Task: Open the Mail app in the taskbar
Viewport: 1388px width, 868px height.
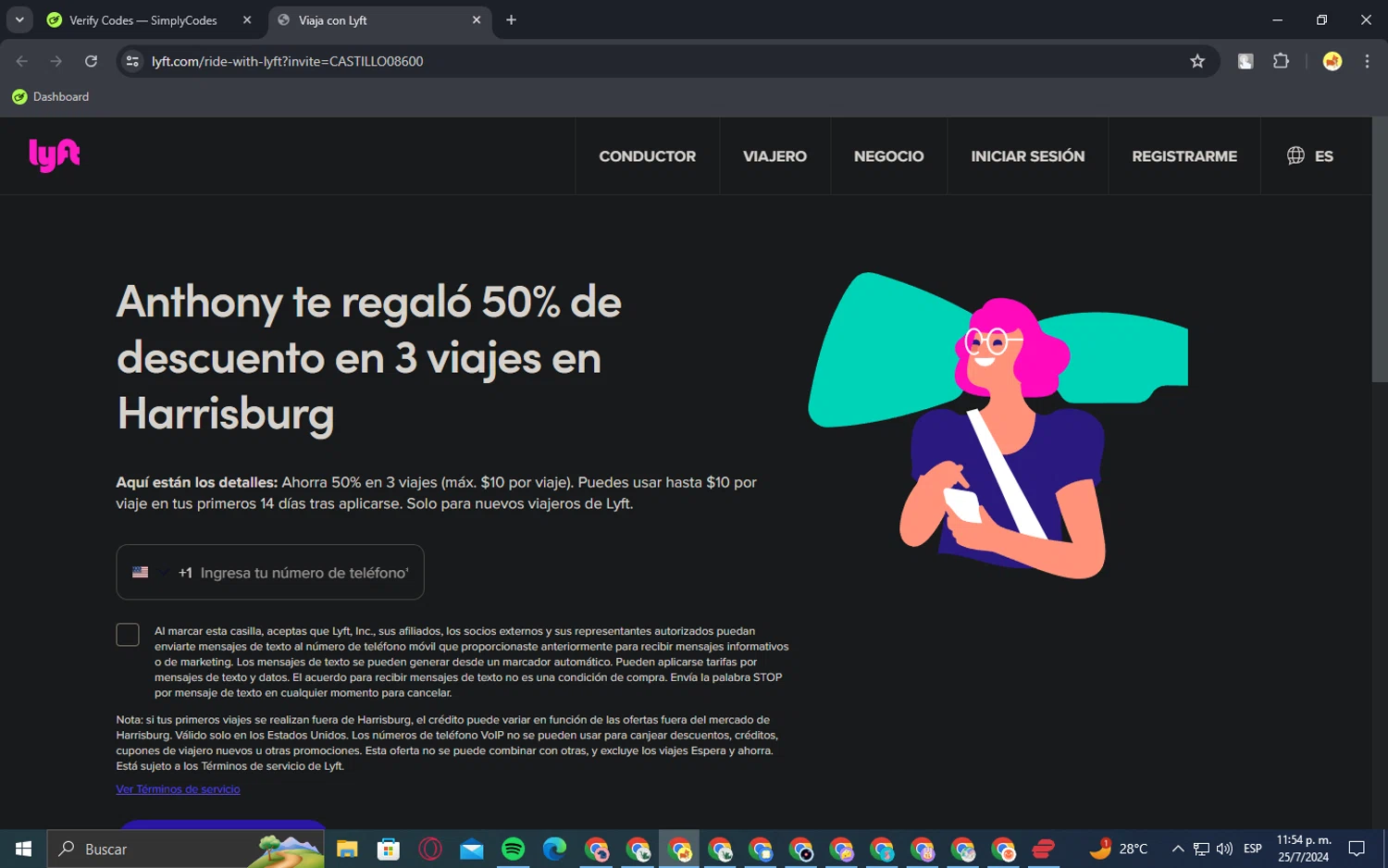Action: [472, 849]
